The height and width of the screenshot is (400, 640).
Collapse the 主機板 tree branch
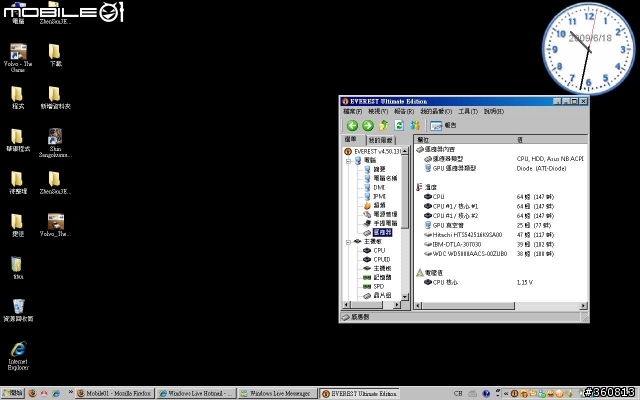[349, 242]
